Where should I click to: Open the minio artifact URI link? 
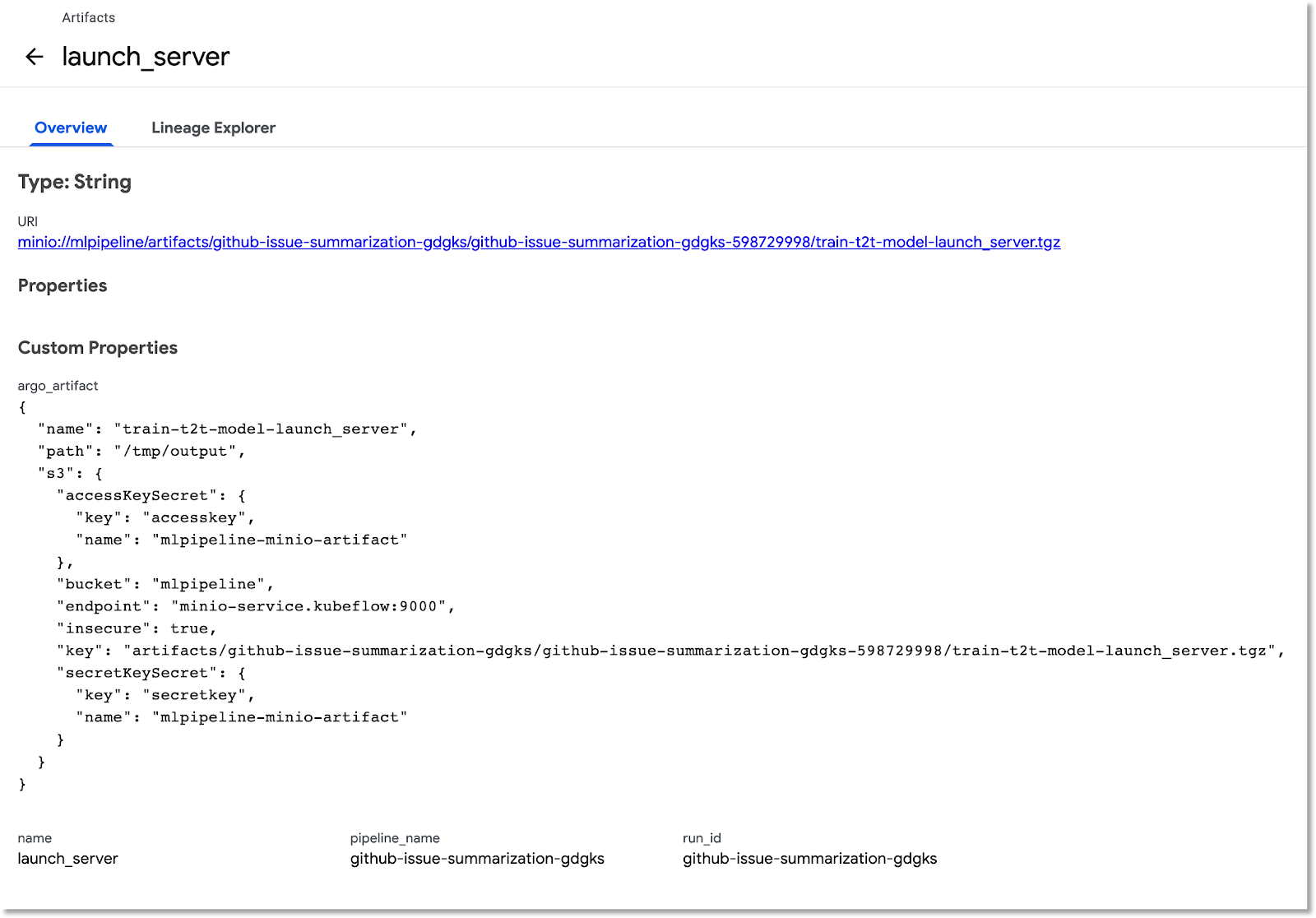click(539, 242)
